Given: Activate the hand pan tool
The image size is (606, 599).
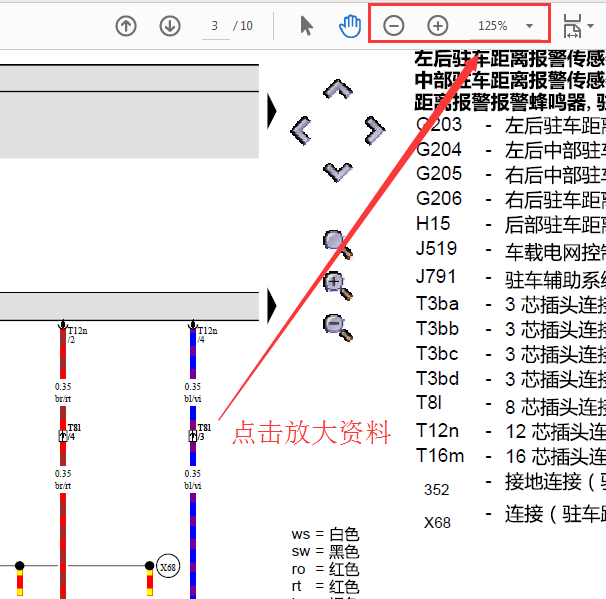Looking at the screenshot, I should click(x=350, y=26).
